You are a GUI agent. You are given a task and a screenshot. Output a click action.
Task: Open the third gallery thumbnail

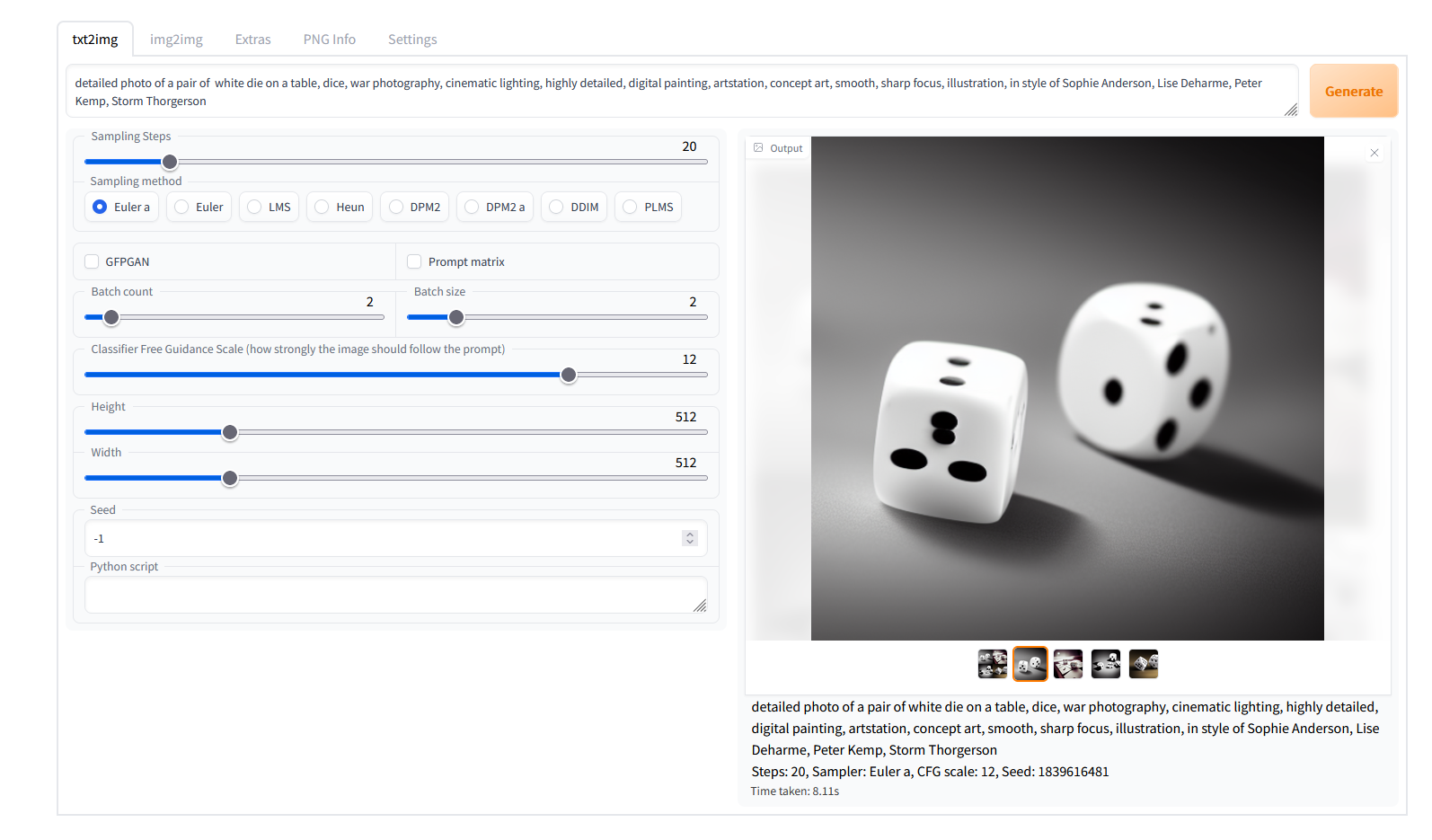pos(1067,664)
